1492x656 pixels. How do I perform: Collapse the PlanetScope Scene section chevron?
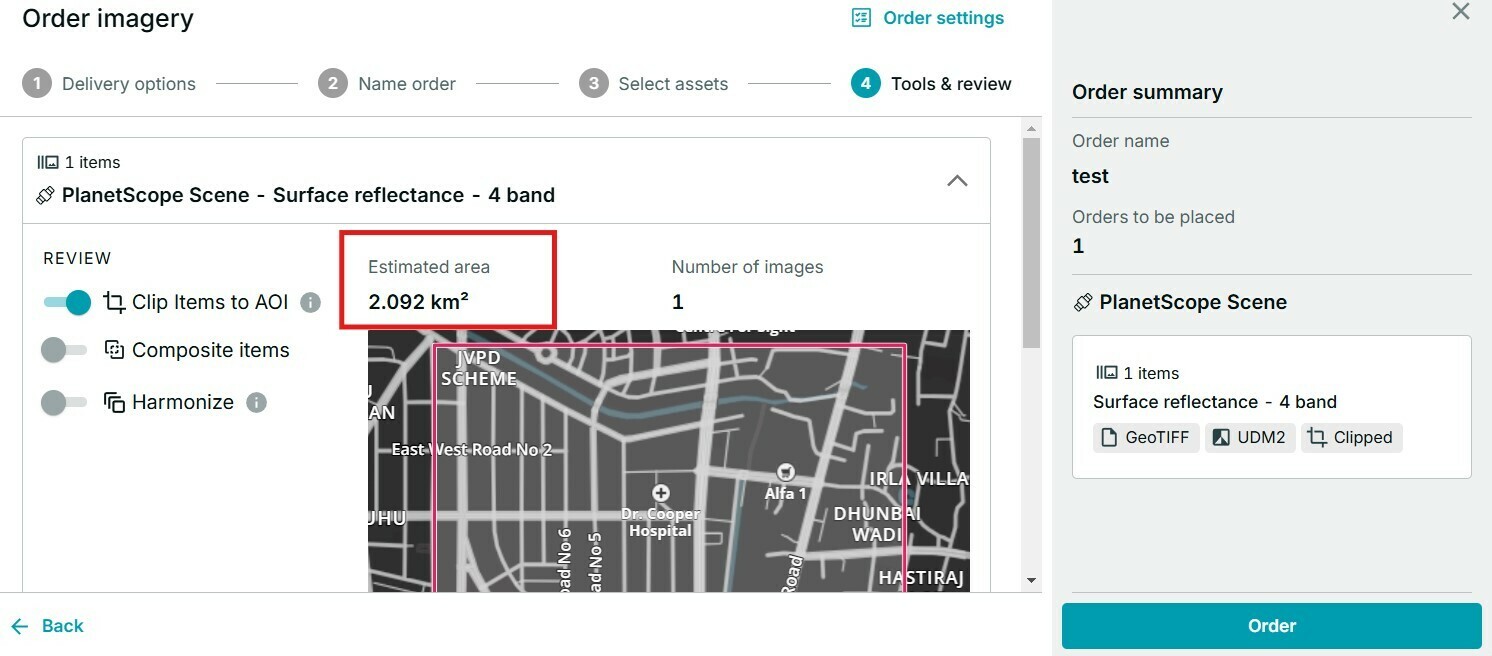pyautogui.click(x=957, y=181)
